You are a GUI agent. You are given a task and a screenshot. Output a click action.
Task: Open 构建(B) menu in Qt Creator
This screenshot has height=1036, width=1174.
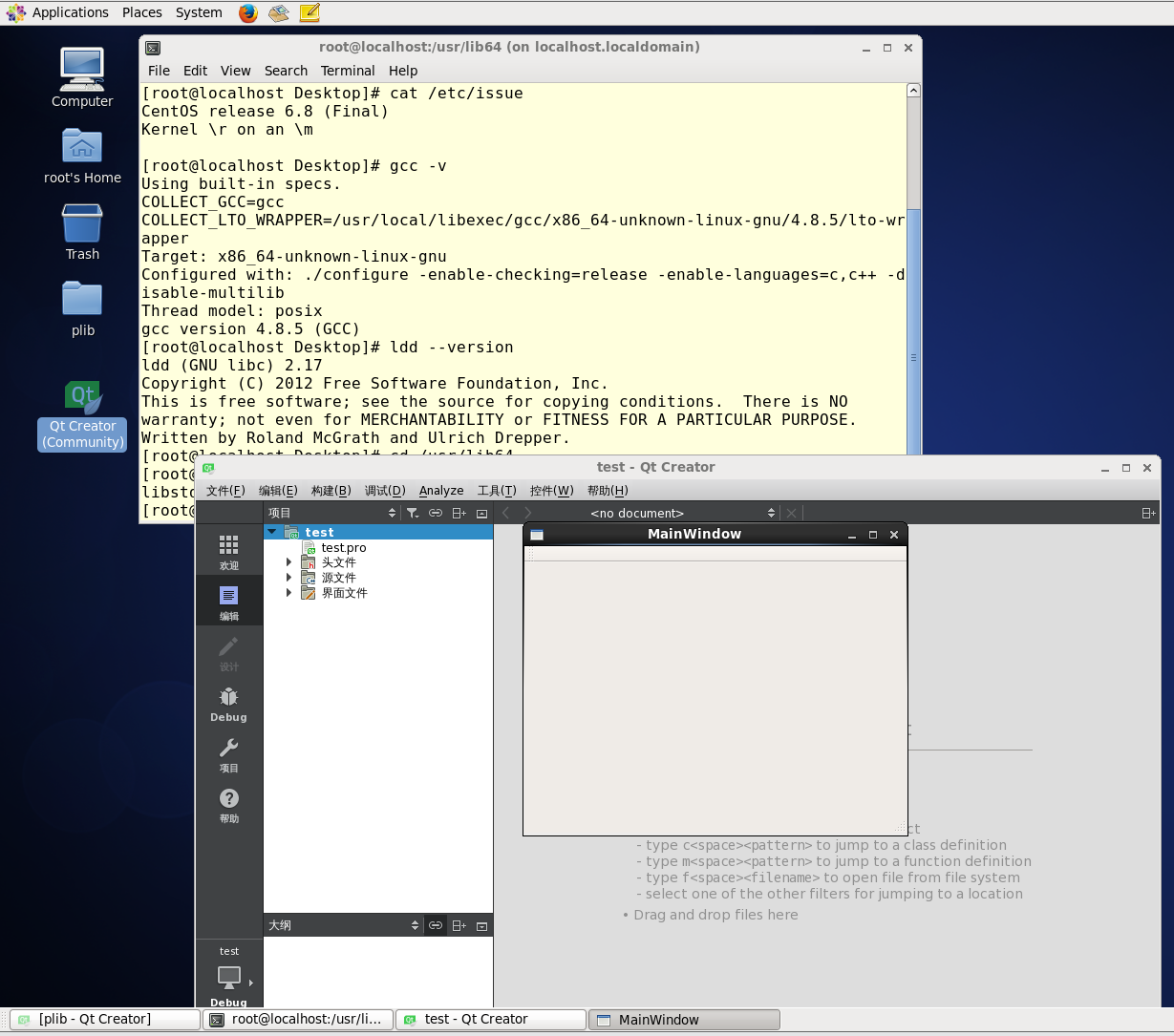[331, 490]
